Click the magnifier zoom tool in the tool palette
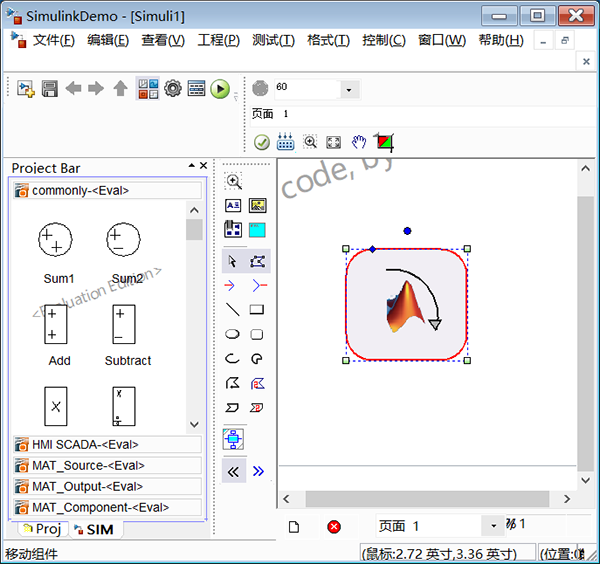Screen dimensions: 600x564 coord(233,181)
